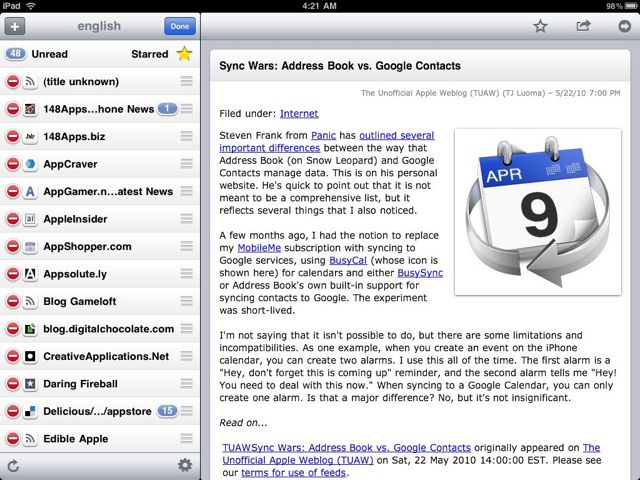Delete the AppGamer.n...atest News feed
Image resolution: width=640 pixels, height=480 pixels.
coord(13,191)
